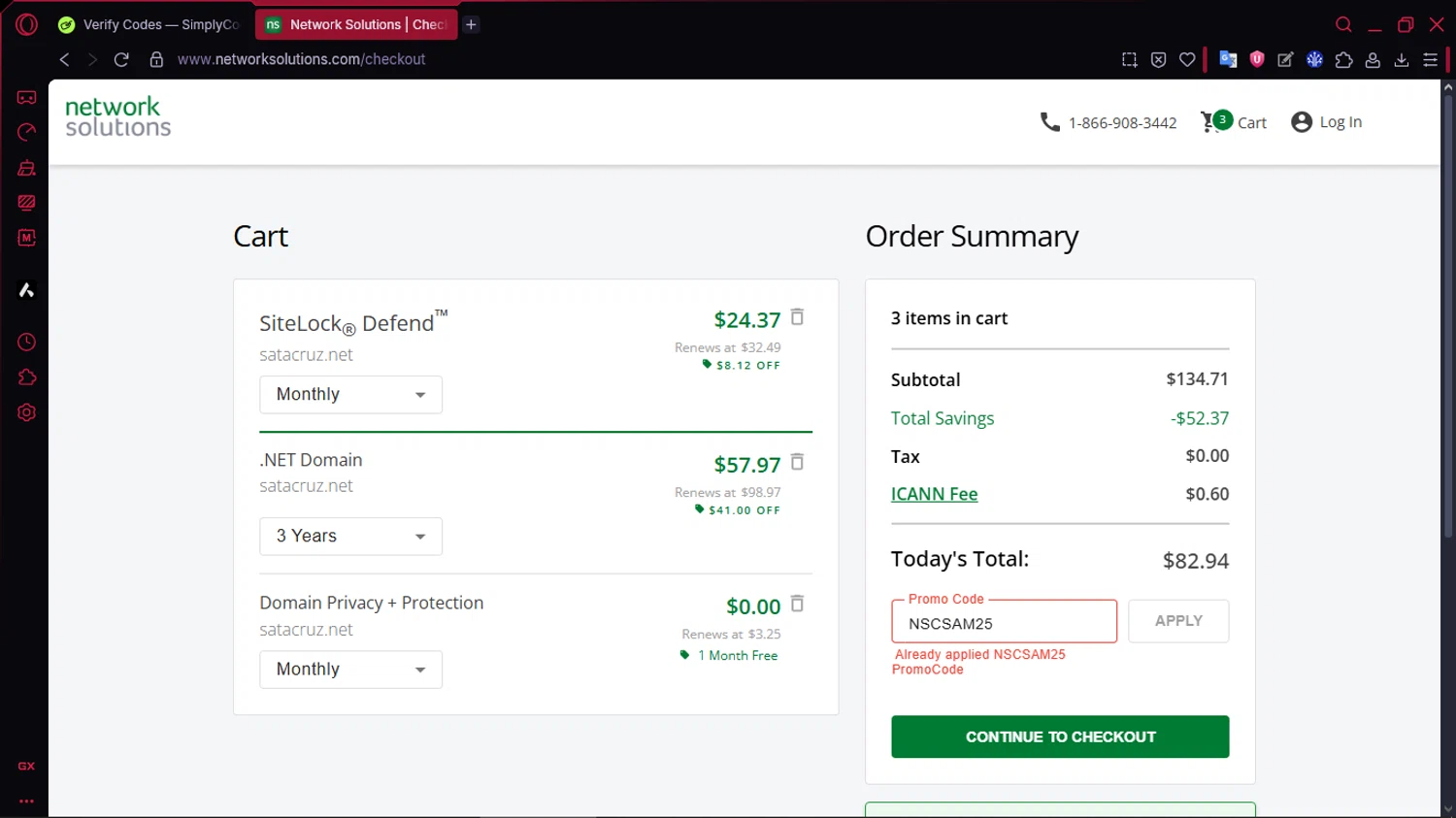Add page to bookmarks with heart icon
Screen dimensions: 1456x818
(x=1187, y=59)
